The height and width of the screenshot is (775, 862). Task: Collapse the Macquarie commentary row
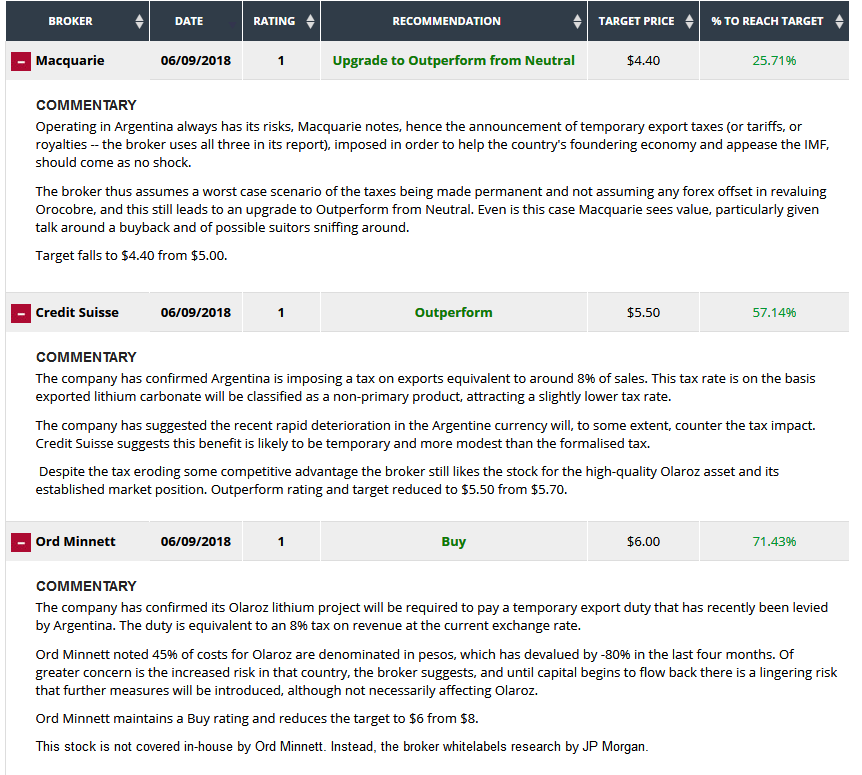[21, 62]
